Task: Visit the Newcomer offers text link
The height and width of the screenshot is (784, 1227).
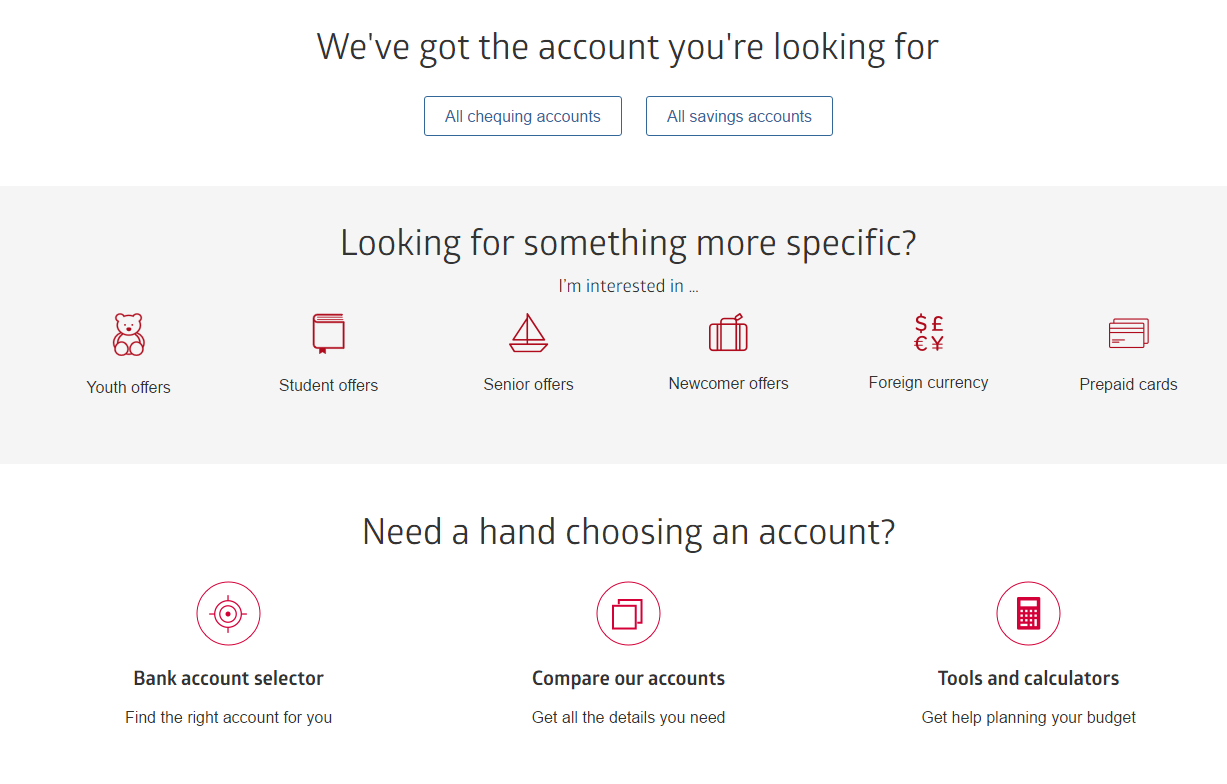Action: (728, 383)
